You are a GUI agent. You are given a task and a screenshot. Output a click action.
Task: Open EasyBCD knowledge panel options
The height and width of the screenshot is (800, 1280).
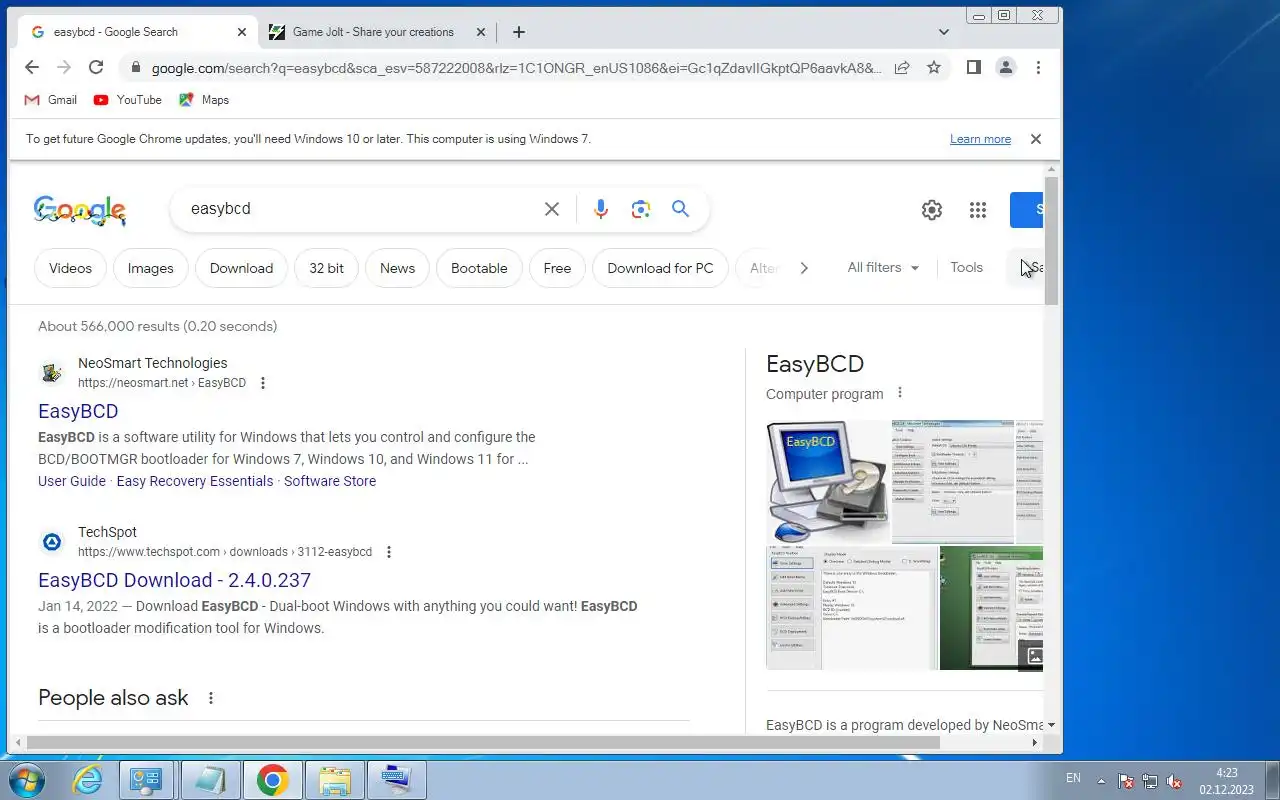(x=899, y=393)
